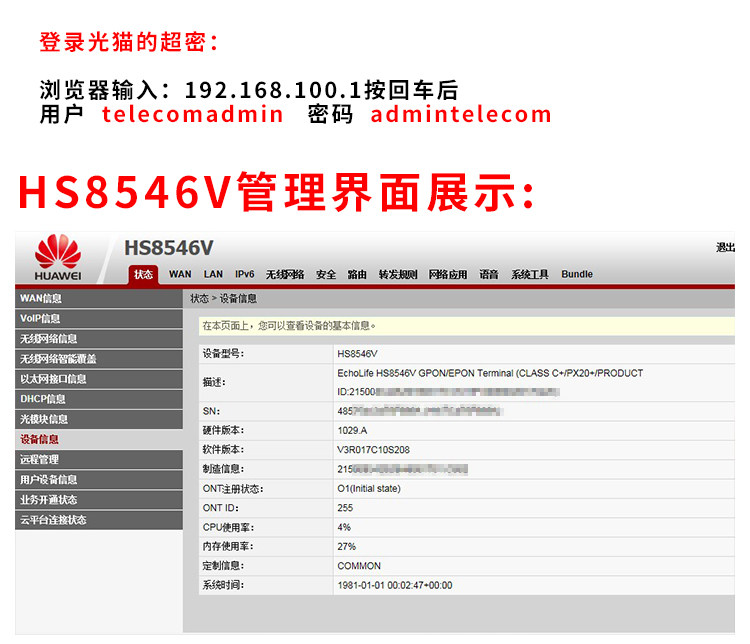Screen dimensions: 750x644
Task: Click the 设备型号 label
Action: [x=223, y=354]
